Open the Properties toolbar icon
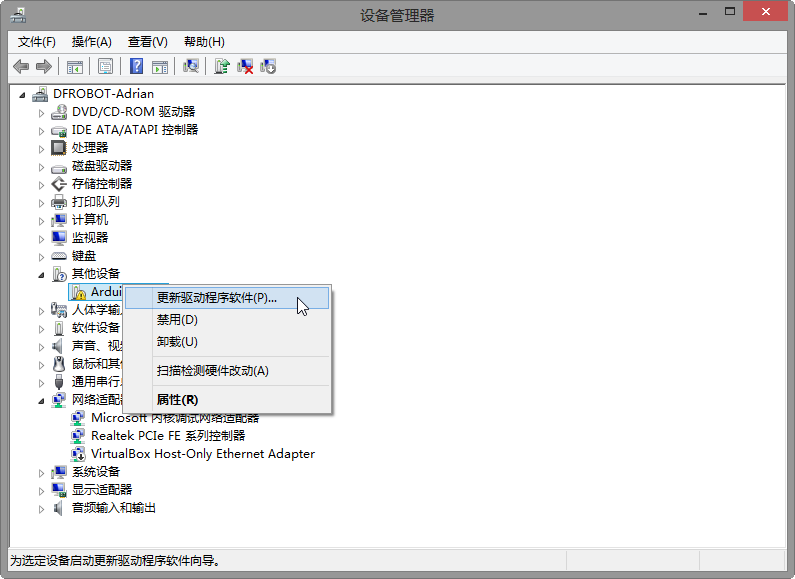 point(104,66)
